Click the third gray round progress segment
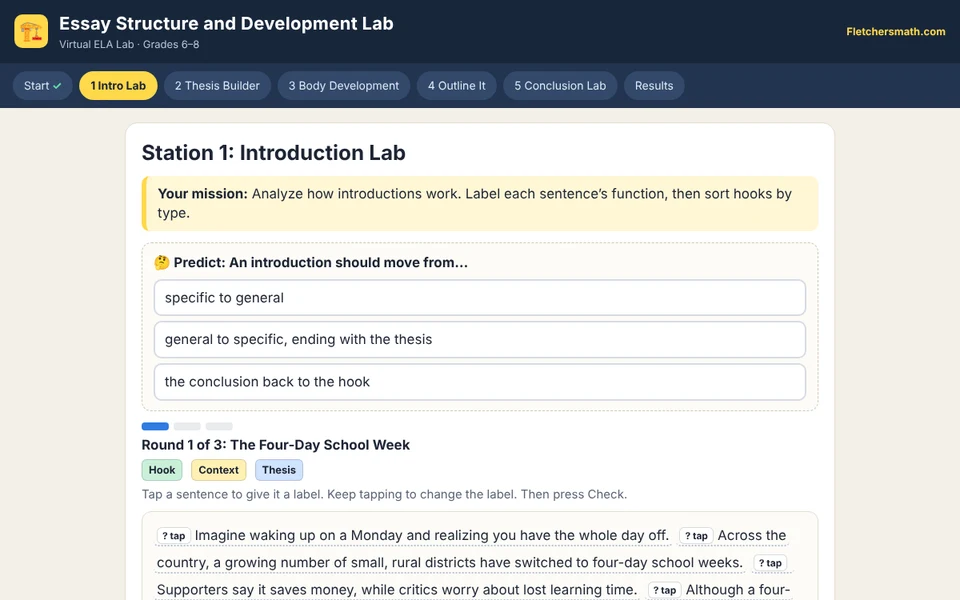This screenshot has width=960, height=600. [x=219, y=426]
